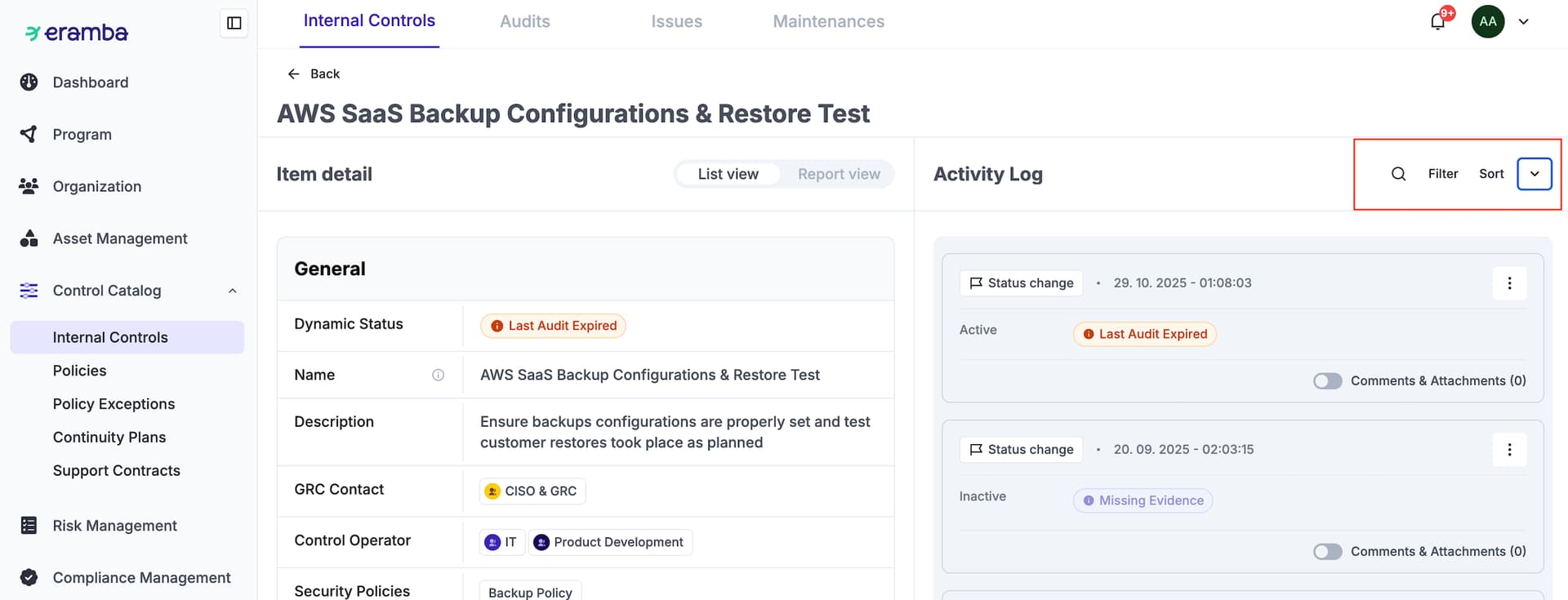Open the Maintenances tab
The image size is (1568, 600).
[828, 21]
